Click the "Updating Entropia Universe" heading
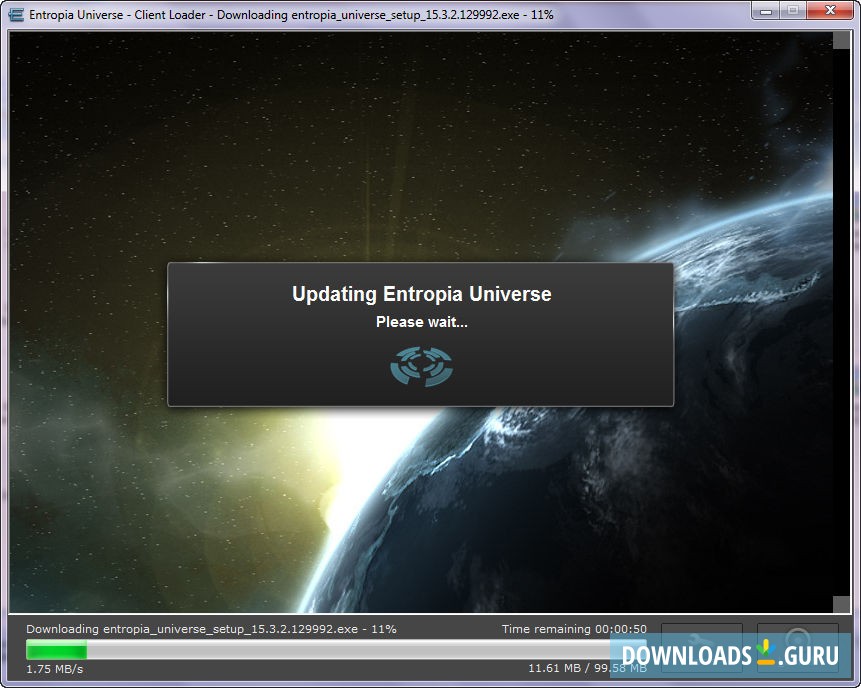861x688 pixels. (x=422, y=294)
